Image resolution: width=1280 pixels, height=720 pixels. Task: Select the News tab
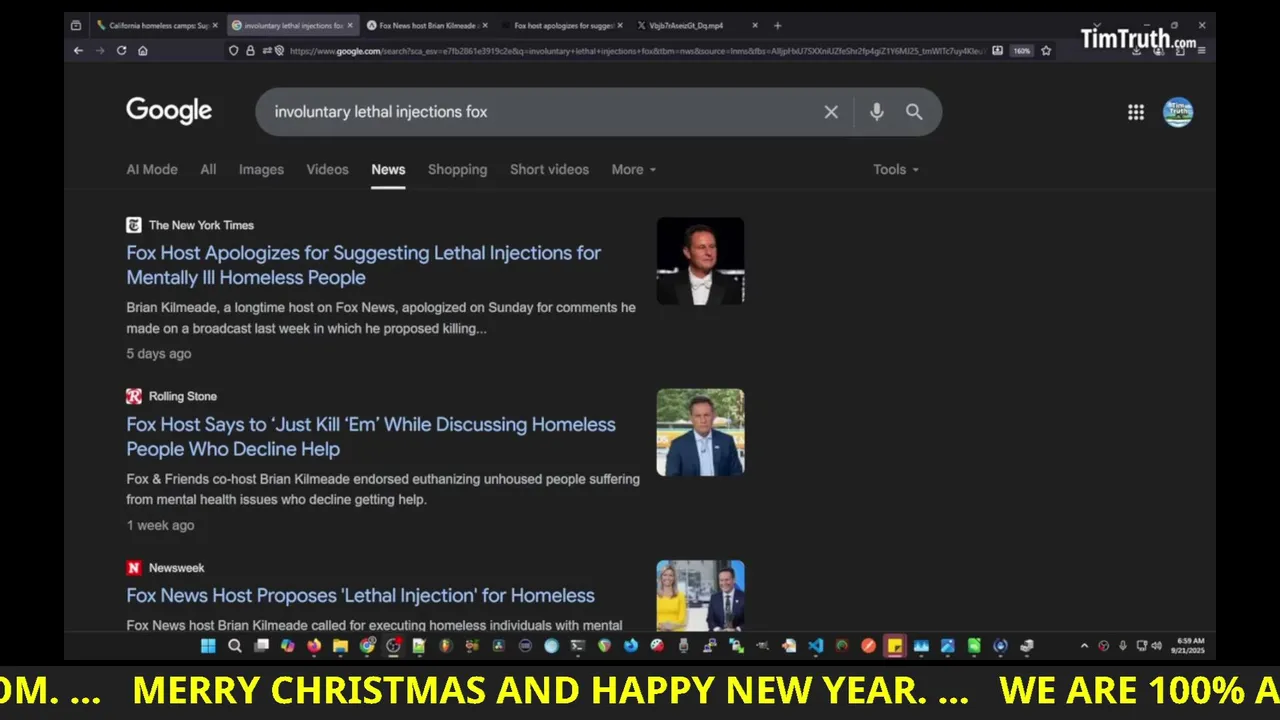pos(388,169)
